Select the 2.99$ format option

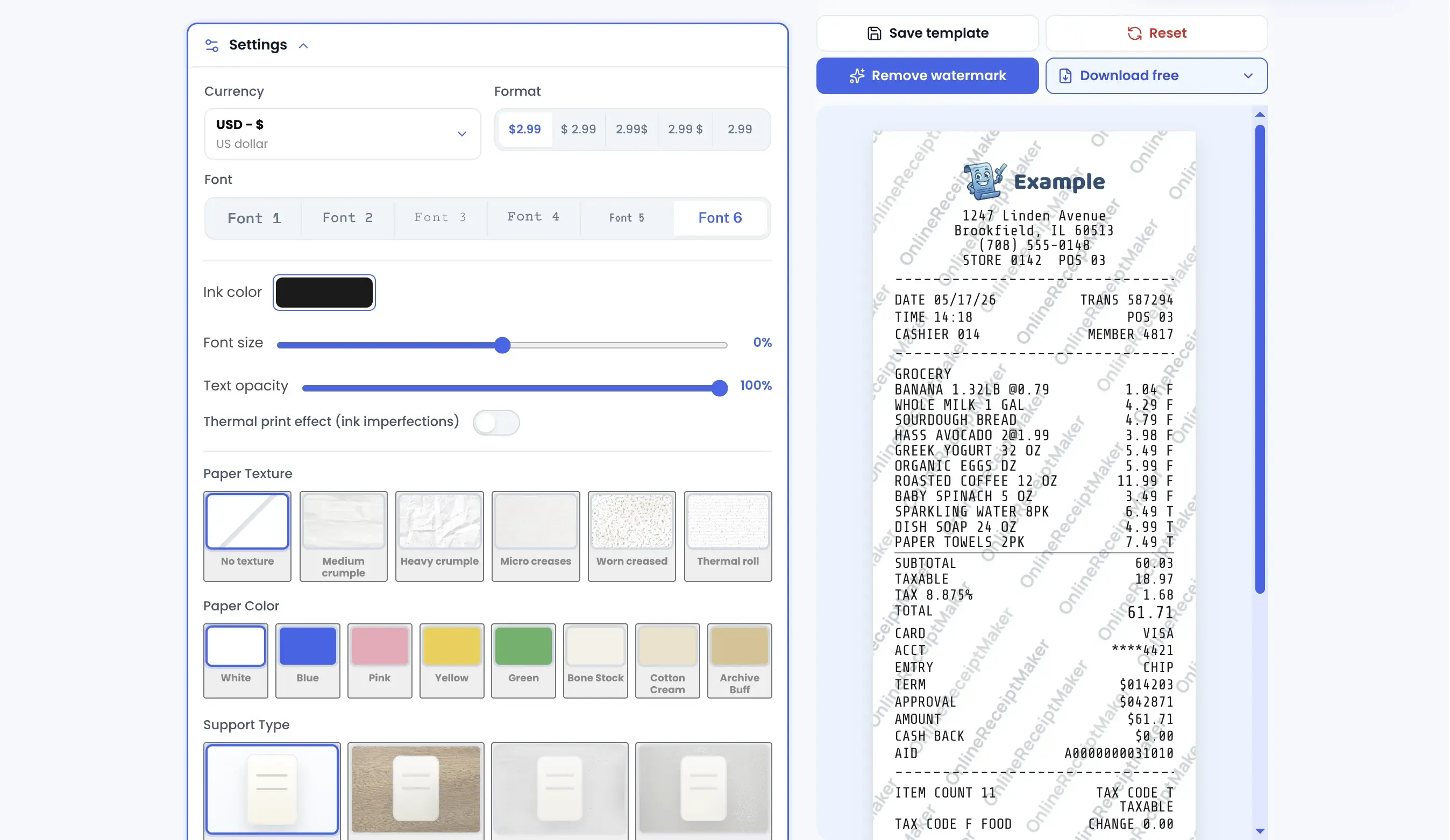[x=631, y=129]
